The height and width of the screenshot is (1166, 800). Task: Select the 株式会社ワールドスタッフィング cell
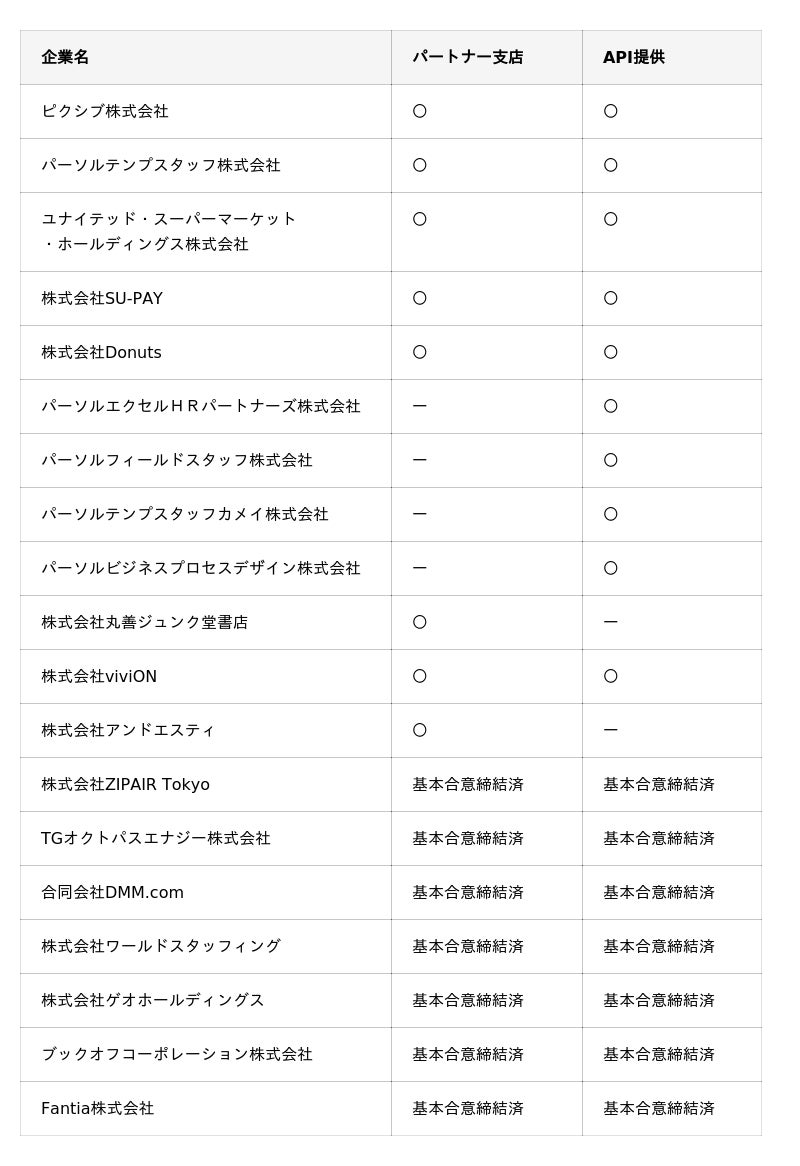point(161,946)
